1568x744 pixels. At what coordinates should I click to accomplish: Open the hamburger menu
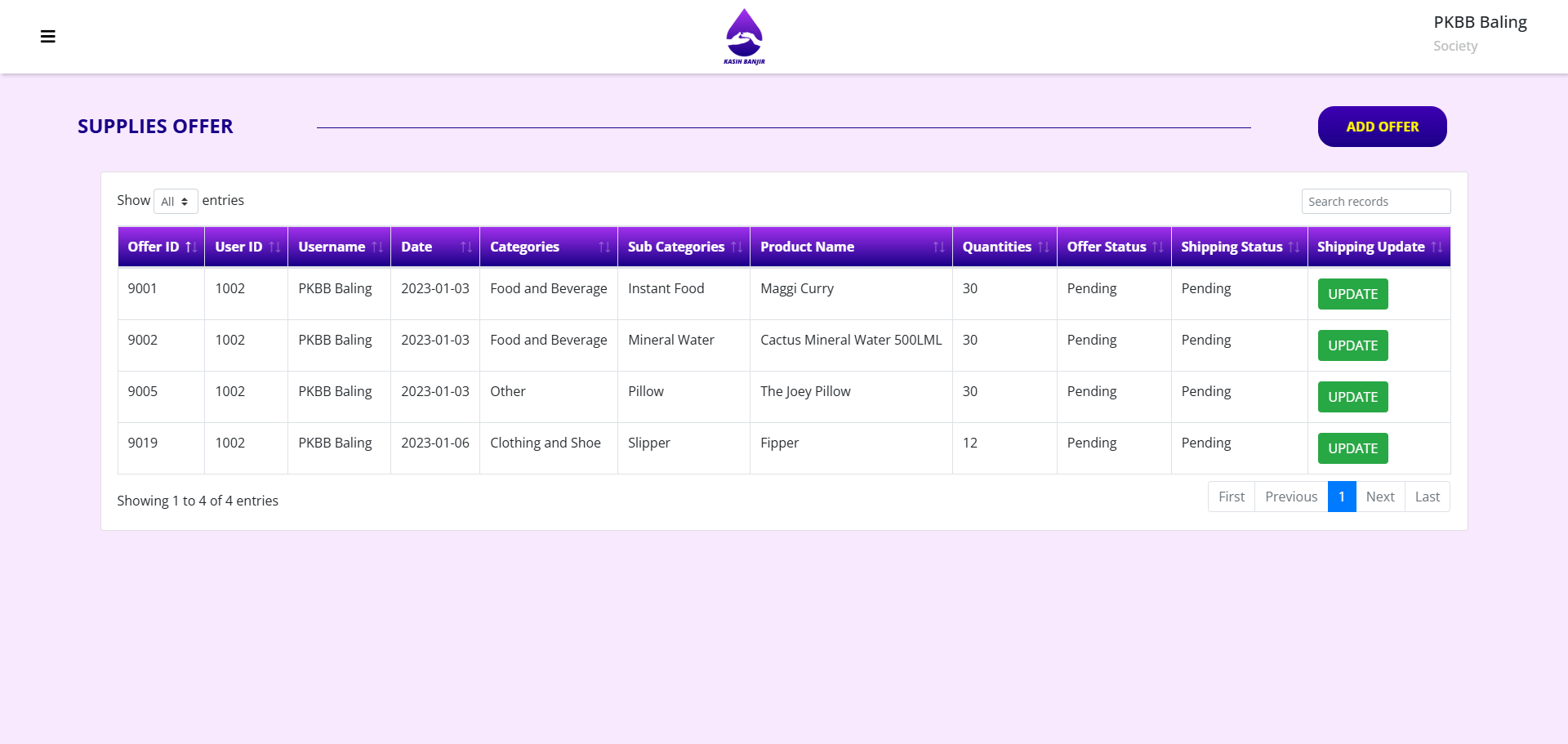48,37
